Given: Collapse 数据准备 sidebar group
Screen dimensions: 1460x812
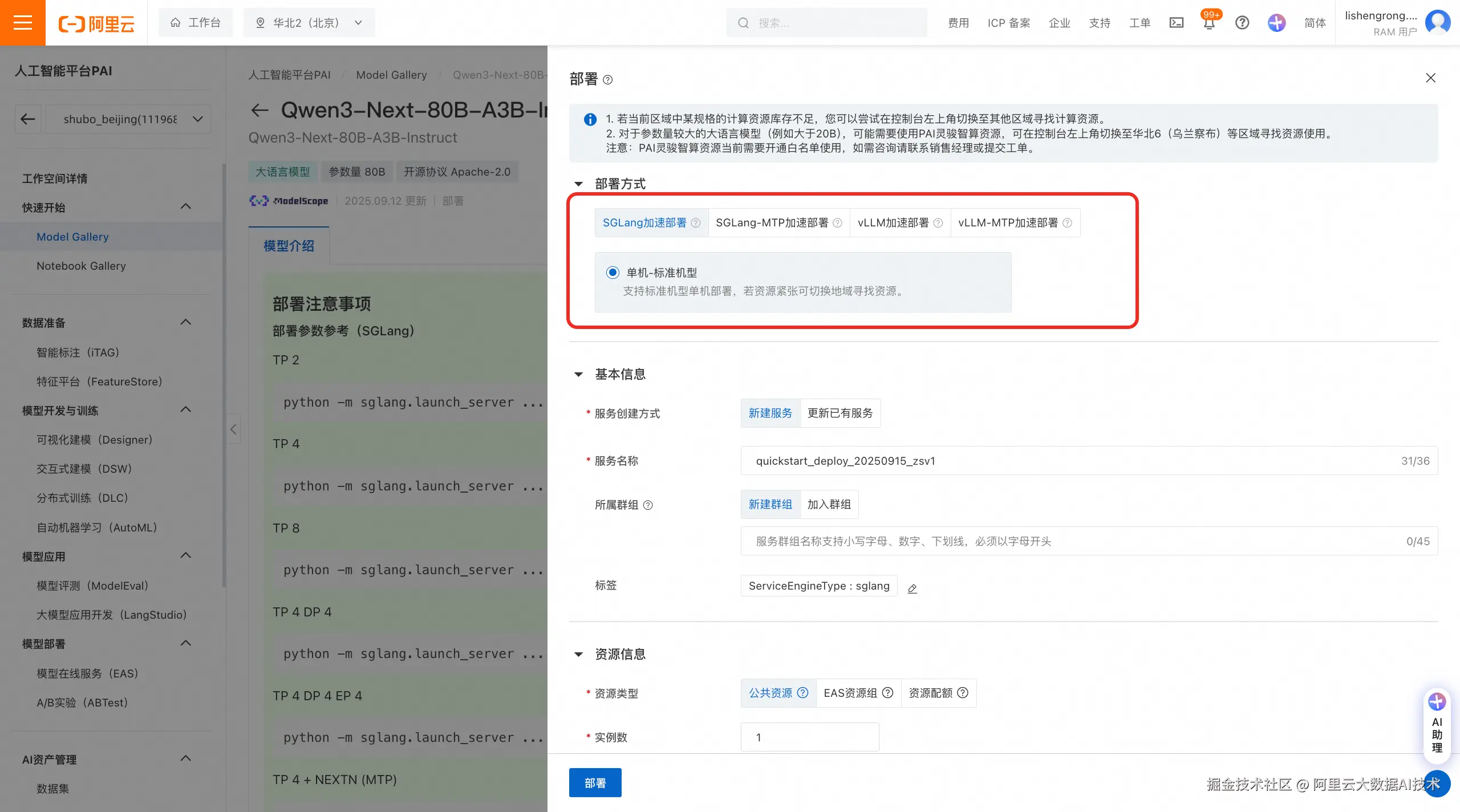Looking at the screenshot, I should coord(185,323).
